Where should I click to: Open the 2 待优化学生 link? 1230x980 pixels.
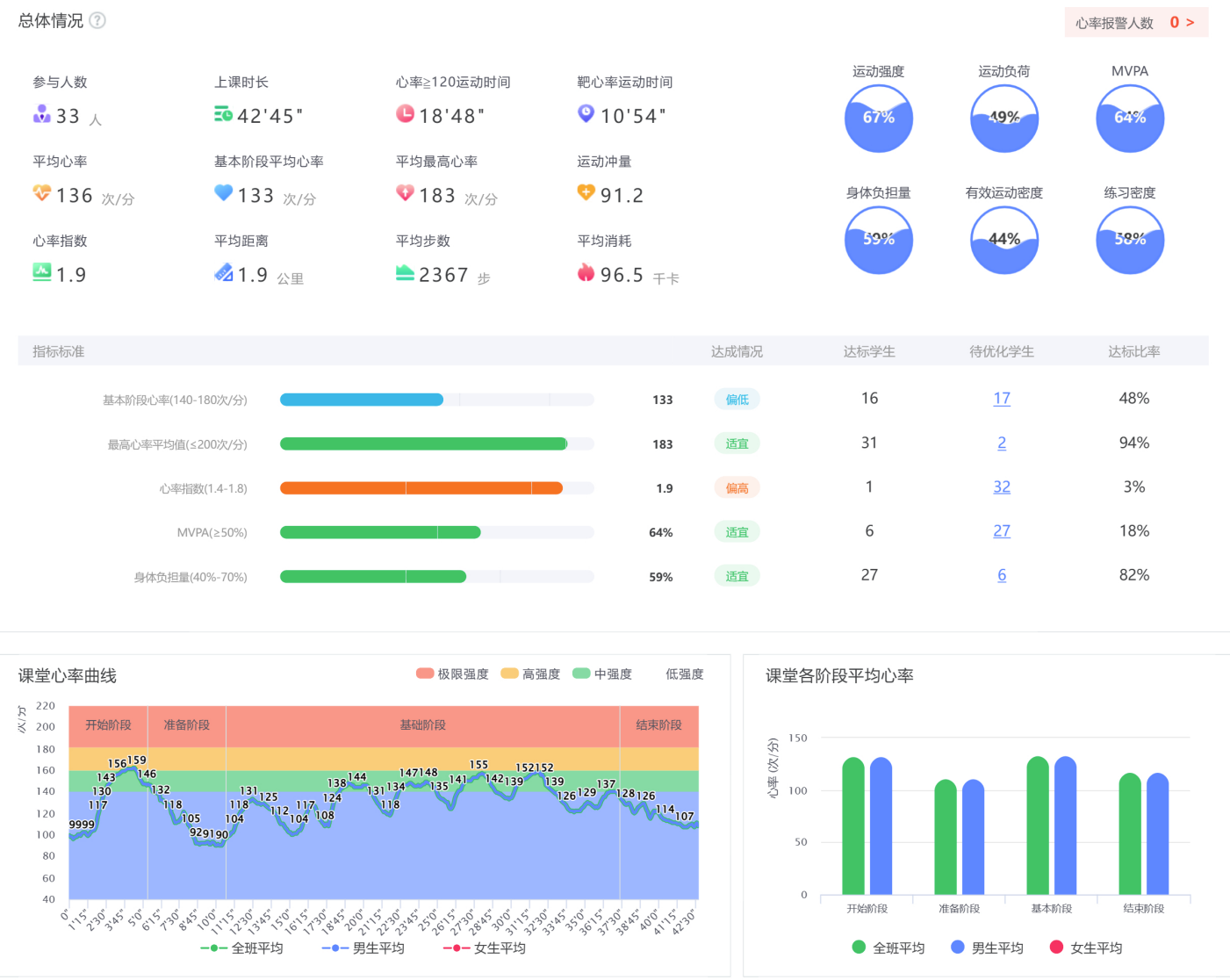pos(1002,443)
